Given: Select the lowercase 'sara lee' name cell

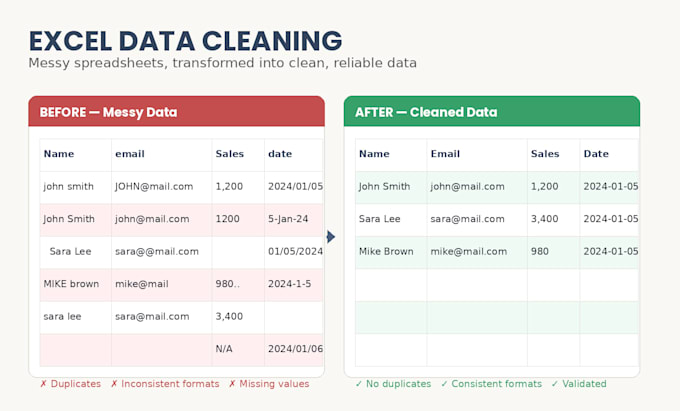Looking at the screenshot, I should point(62,316).
